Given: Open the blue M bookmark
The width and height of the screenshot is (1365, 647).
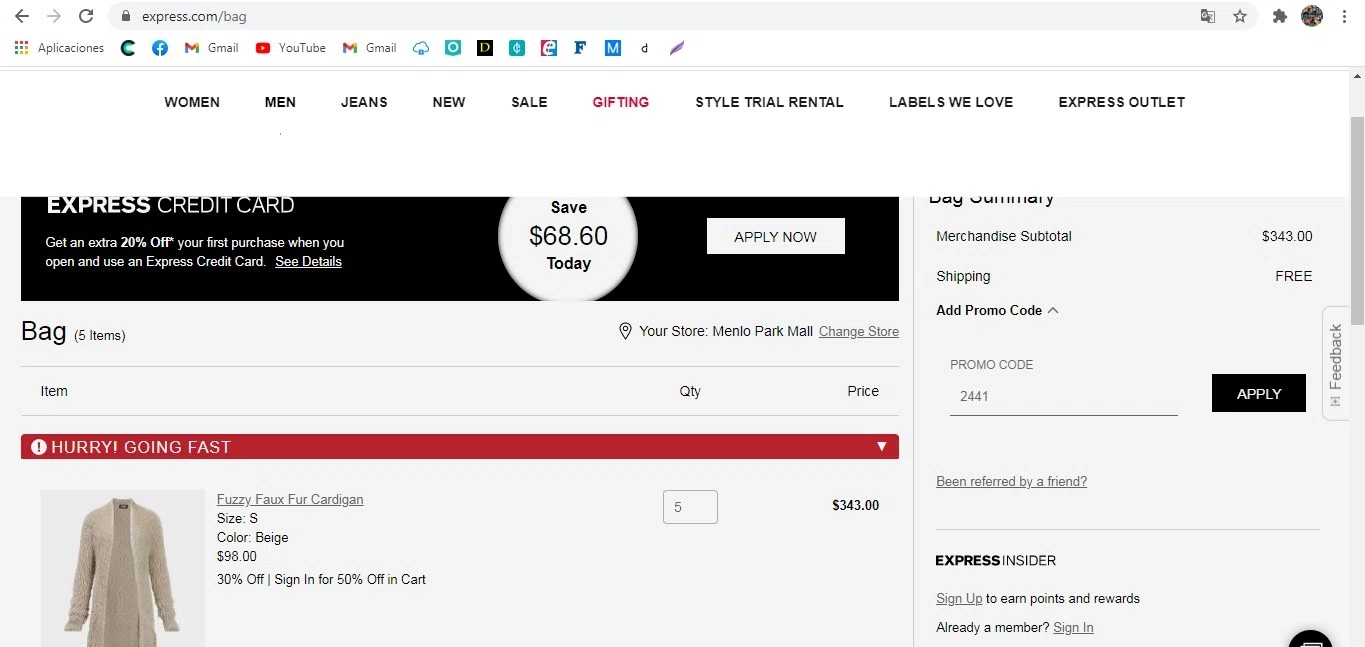Looking at the screenshot, I should pyautogui.click(x=613, y=47).
